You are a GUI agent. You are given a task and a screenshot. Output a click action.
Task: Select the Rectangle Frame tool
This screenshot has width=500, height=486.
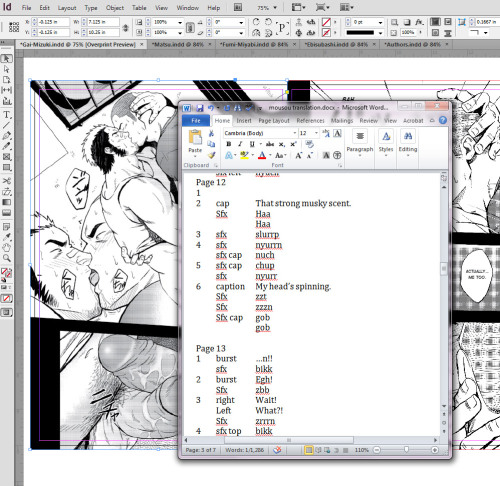(x=6, y=157)
